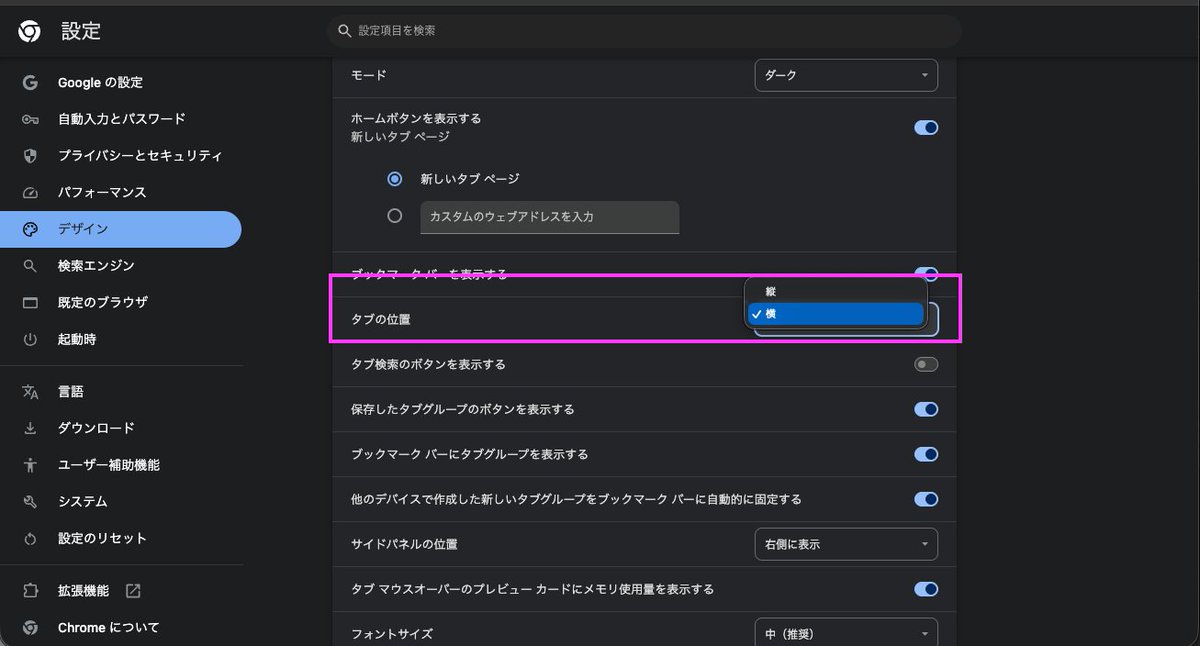Click the reset icon for 設定のリセット
The image size is (1200, 646).
point(30,538)
